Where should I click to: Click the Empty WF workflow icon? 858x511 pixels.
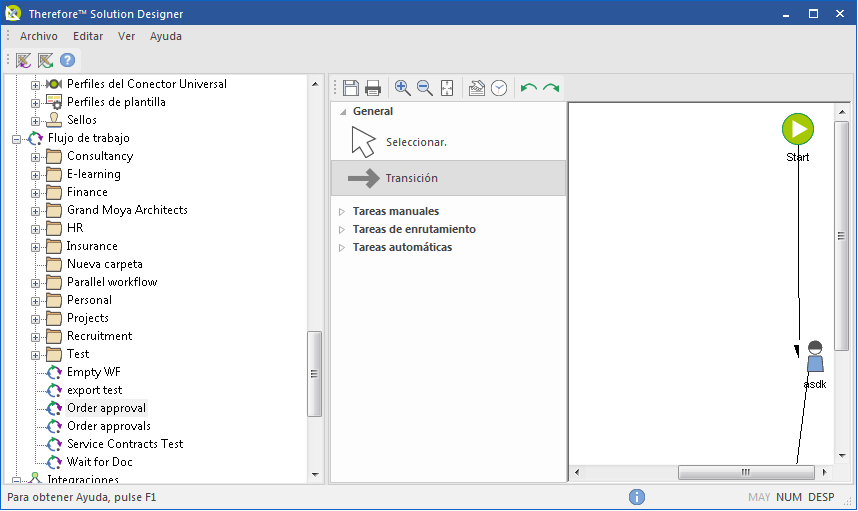click(54, 372)
